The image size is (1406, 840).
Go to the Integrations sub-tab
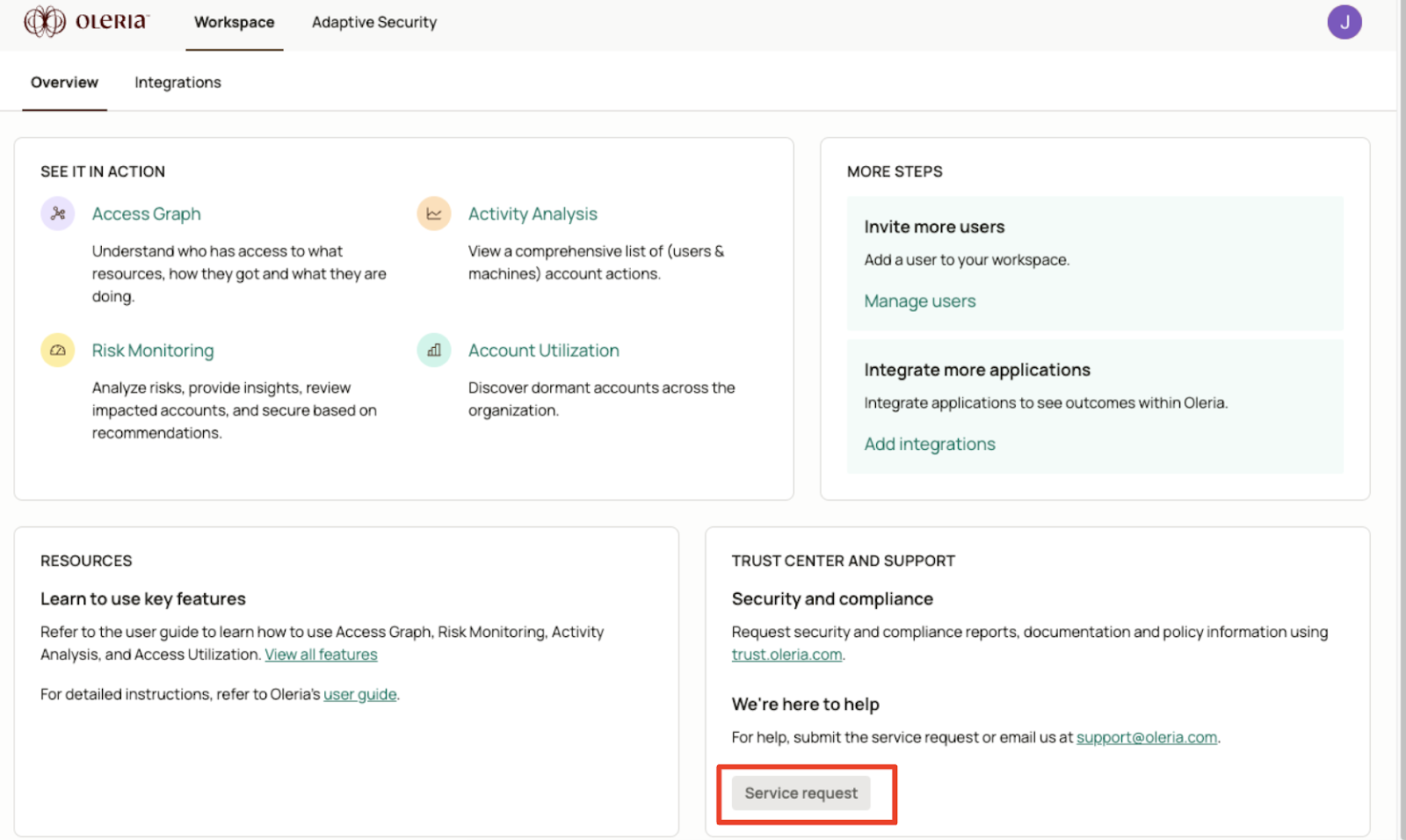coord(178,83)
